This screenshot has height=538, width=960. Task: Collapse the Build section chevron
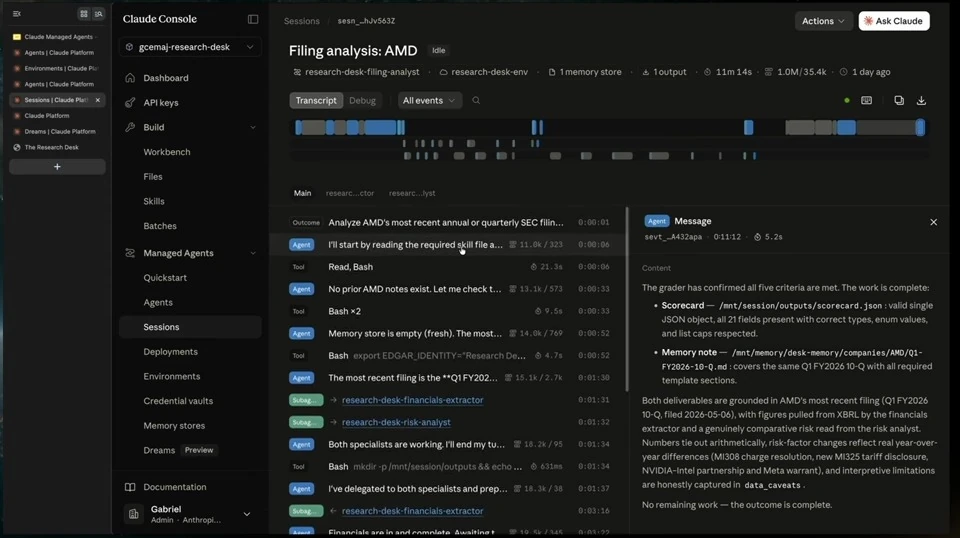coord(253,127)
